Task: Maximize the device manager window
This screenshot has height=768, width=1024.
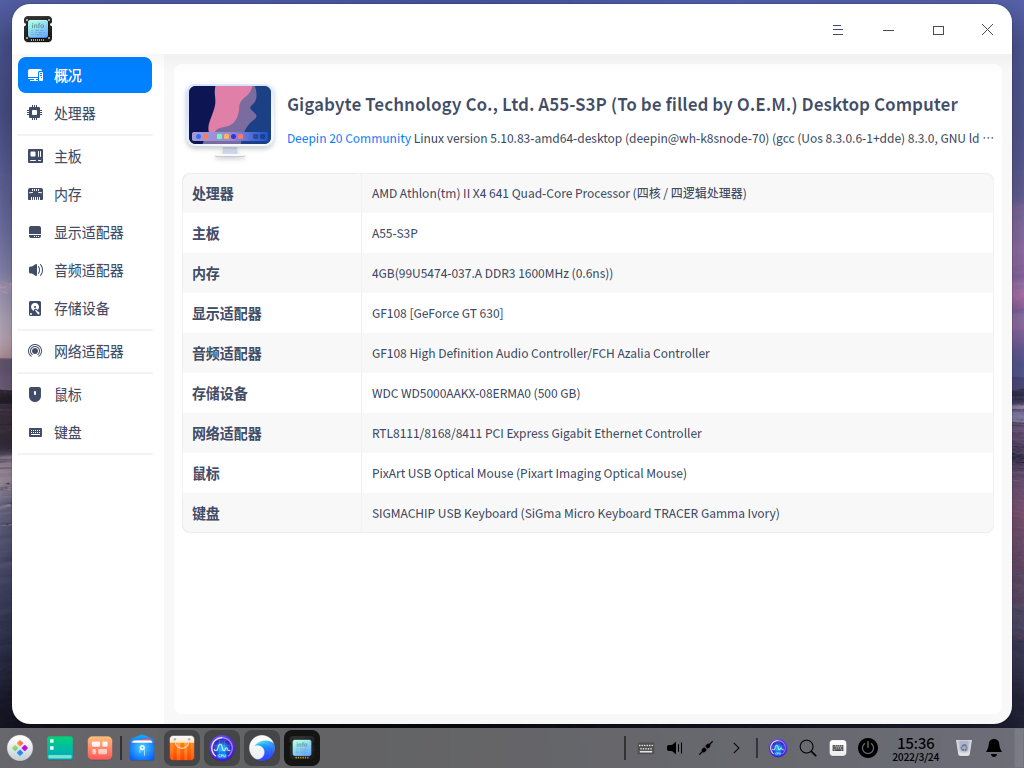Action: (938, 30)
